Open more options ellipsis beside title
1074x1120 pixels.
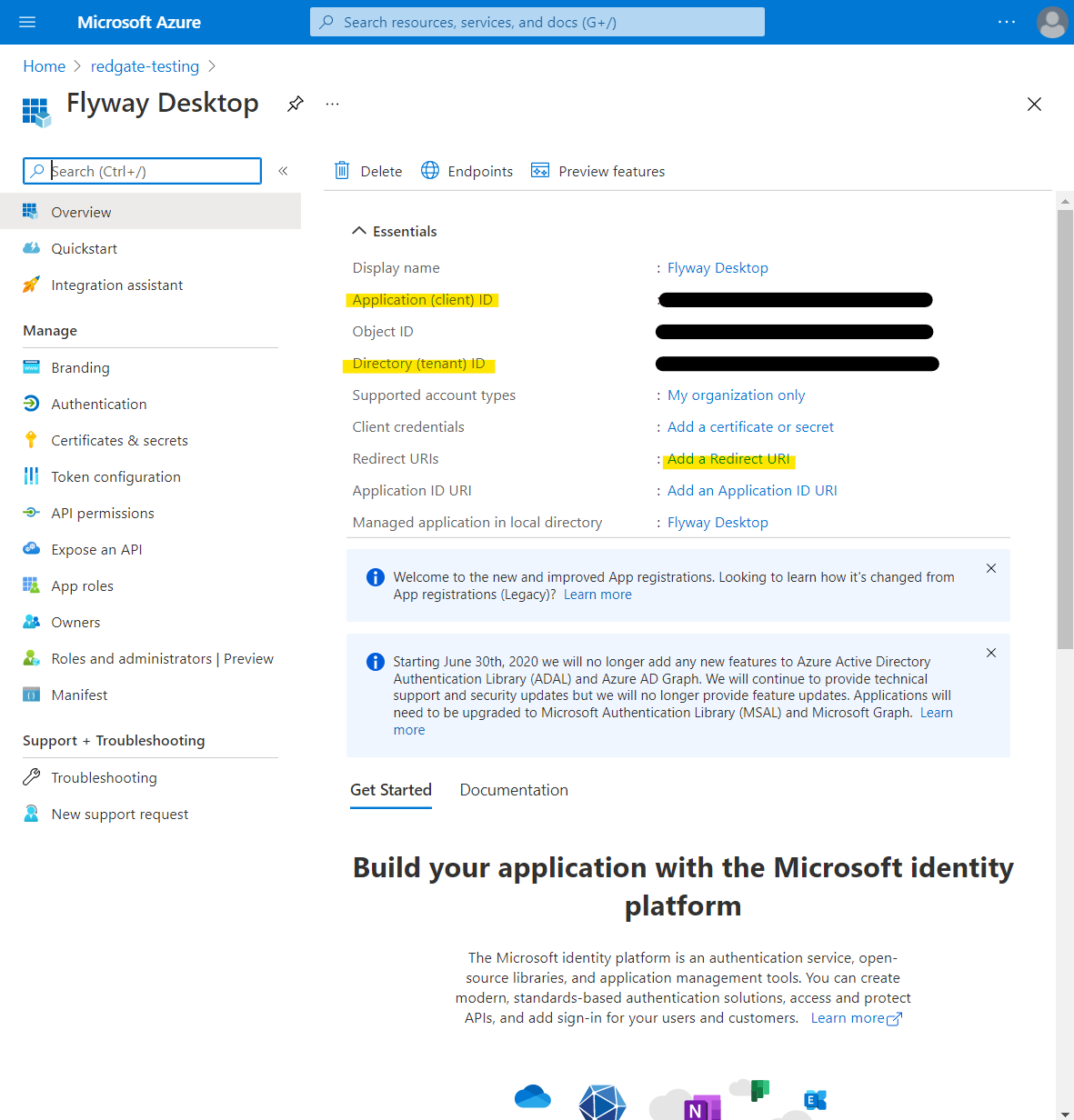332,104
